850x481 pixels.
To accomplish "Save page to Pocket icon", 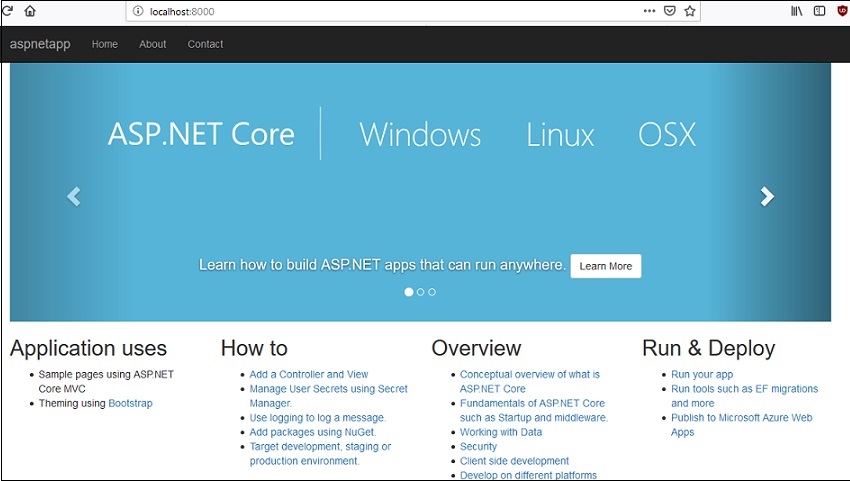I will pyautogui.click(x=669, y=11).
